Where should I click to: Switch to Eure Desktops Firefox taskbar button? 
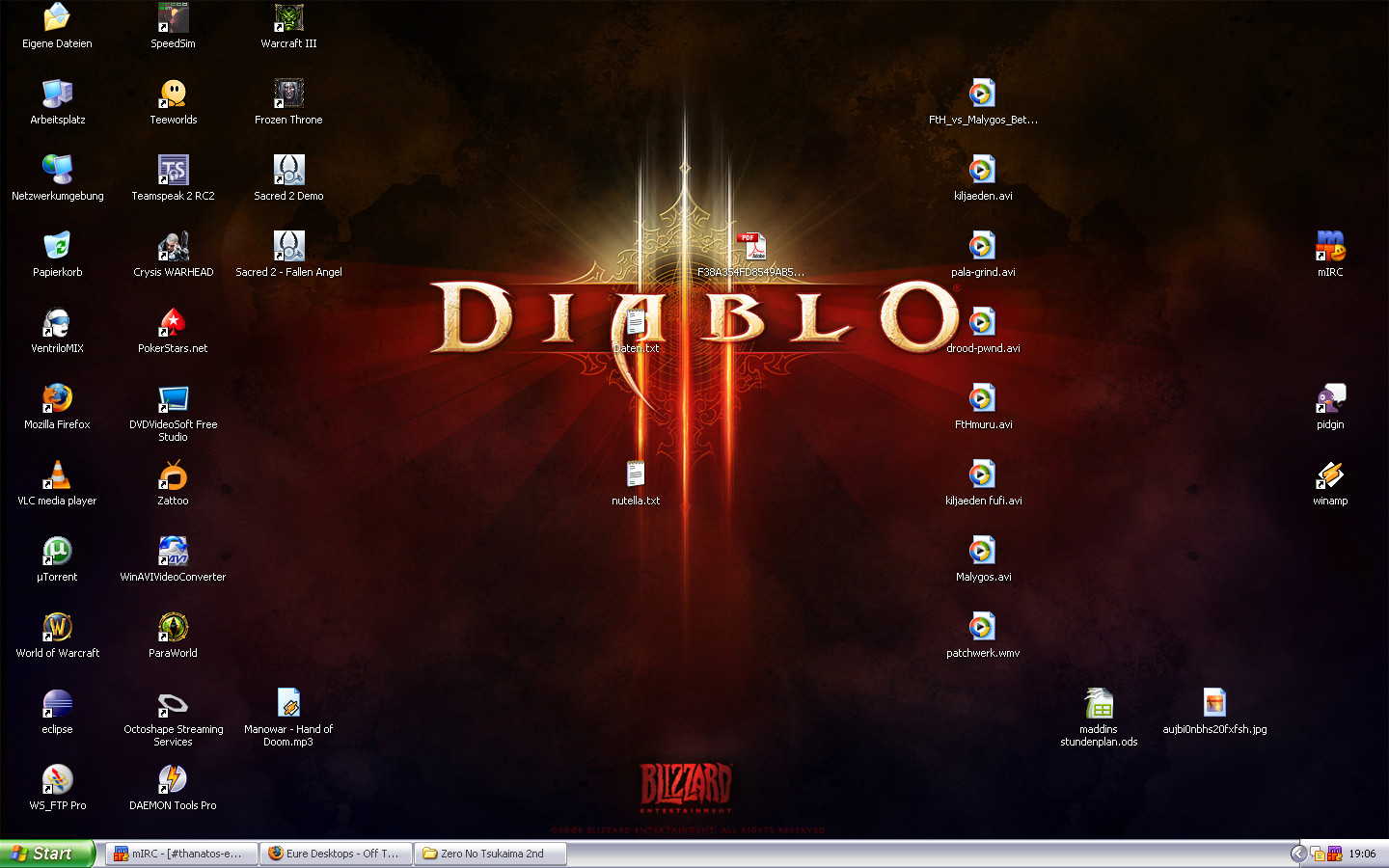[x=336, y=854]
